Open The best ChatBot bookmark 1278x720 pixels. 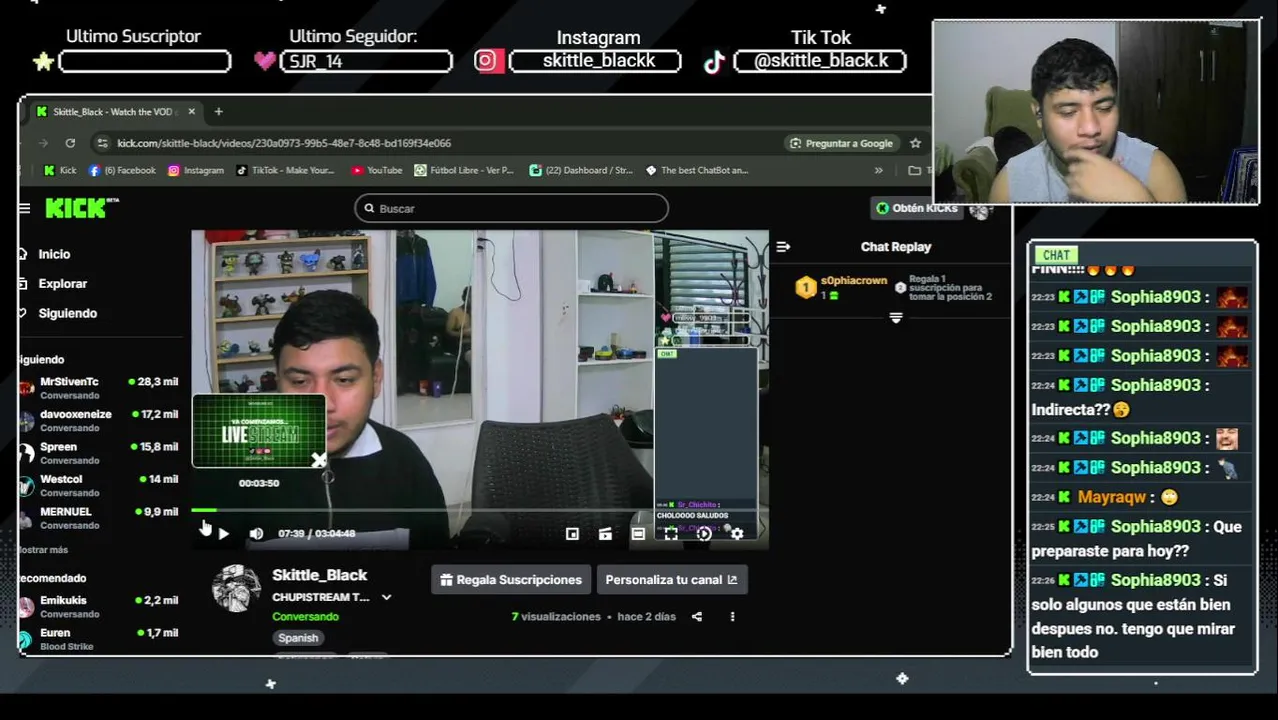click(x=697, y=170)
